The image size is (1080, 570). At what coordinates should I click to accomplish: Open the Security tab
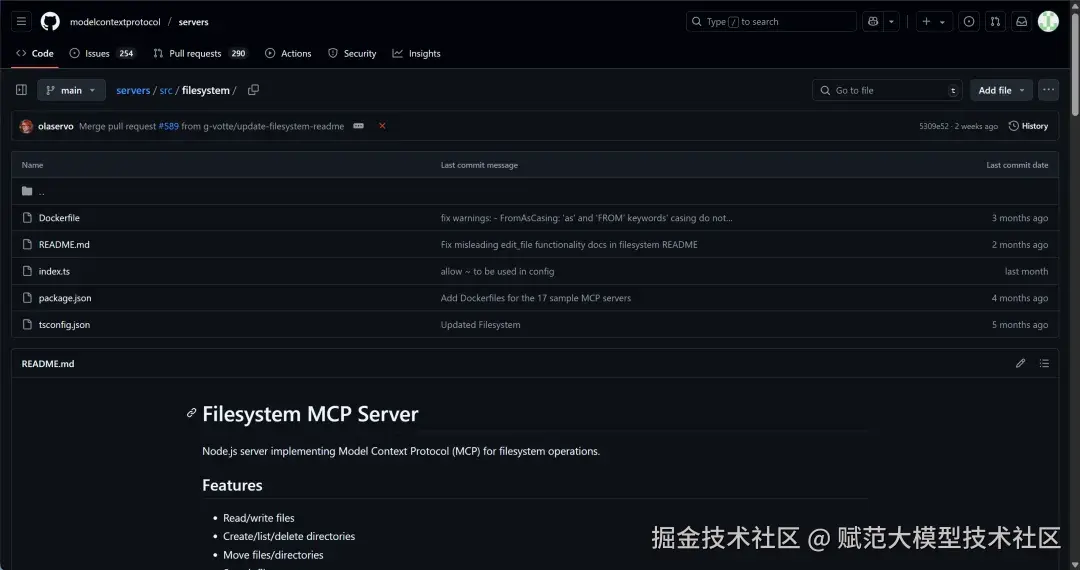(352, 53)
